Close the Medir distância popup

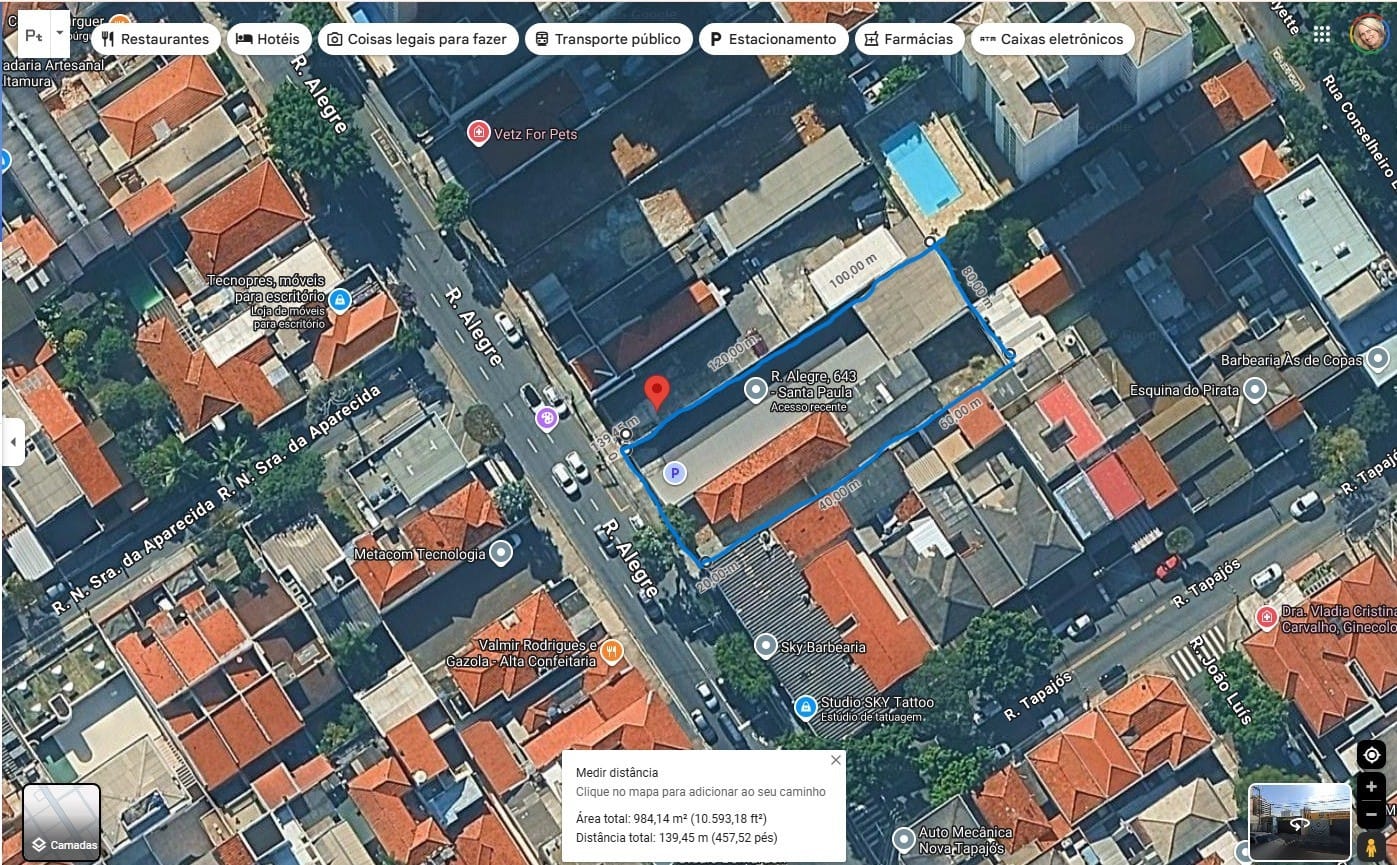(x=835, y=760)
